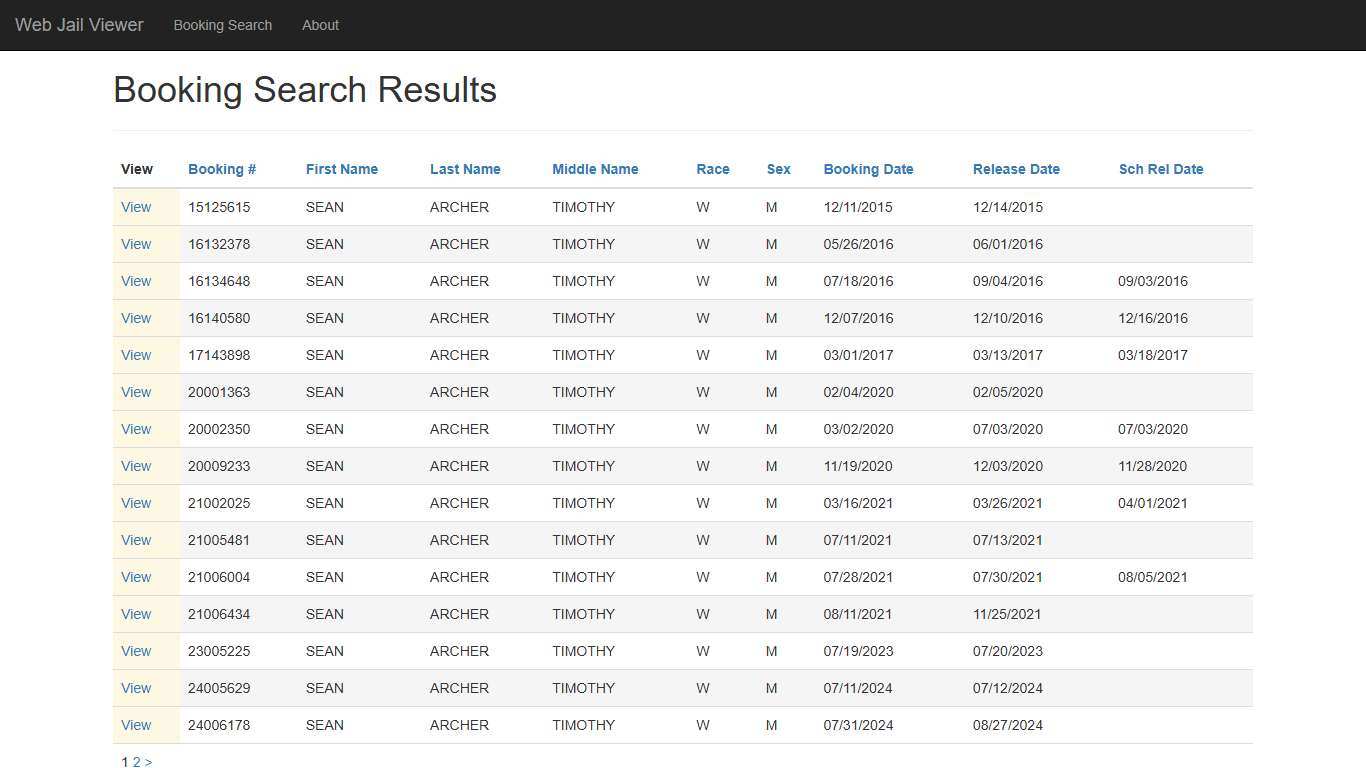
Task: Sort results by First Name
Action: point(342,169)
